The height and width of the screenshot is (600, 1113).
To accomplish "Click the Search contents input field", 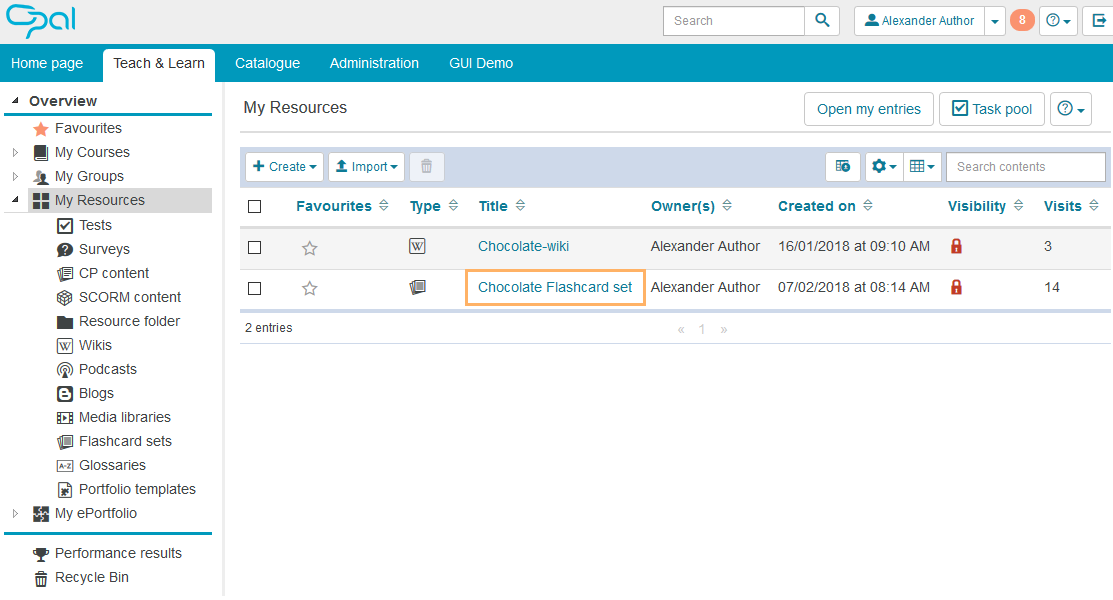I will click(x=1025, y=167).
